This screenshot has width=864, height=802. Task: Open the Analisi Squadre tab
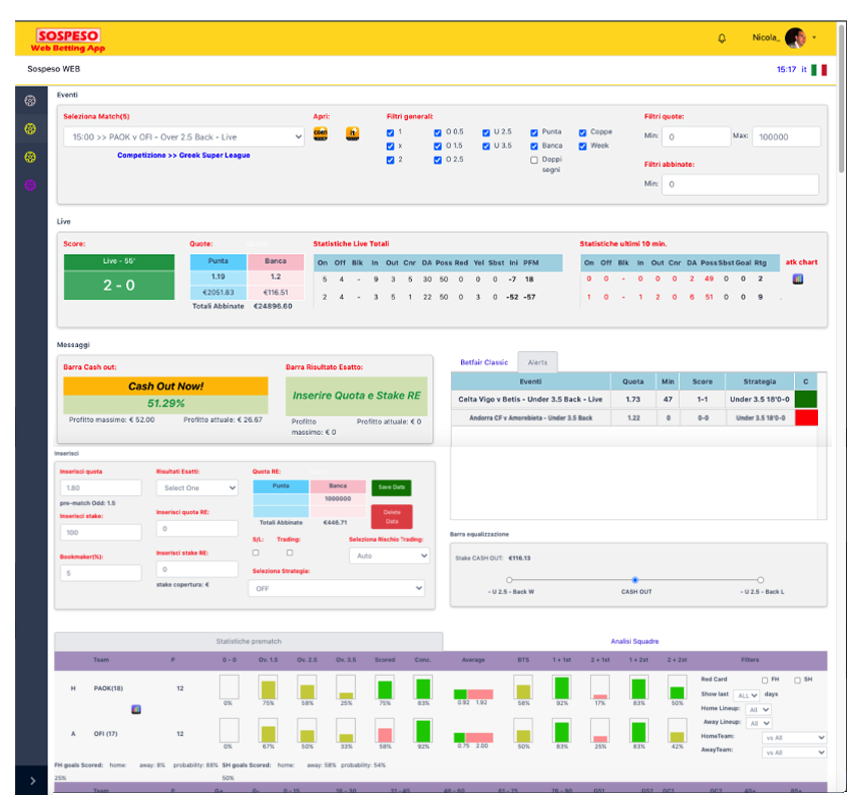(x=634, y=641)
